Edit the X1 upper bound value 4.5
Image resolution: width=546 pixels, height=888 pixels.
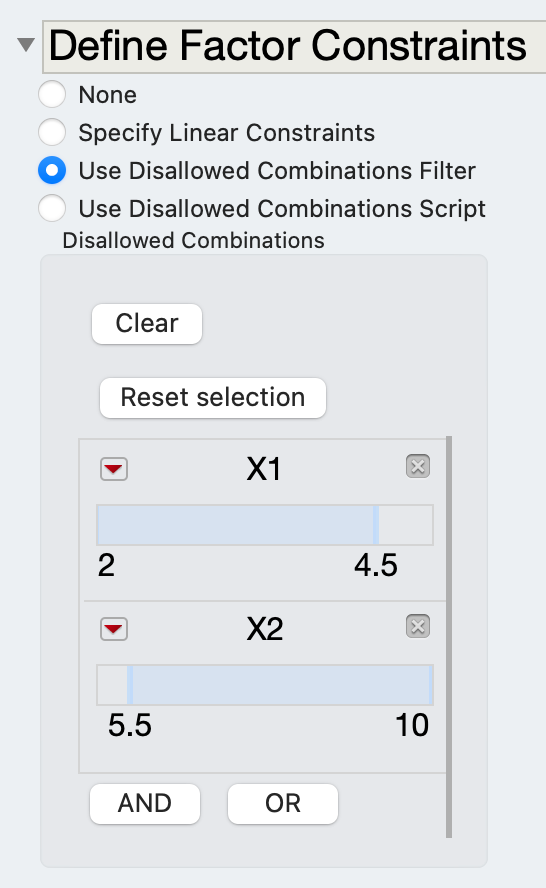pos(376,565)
